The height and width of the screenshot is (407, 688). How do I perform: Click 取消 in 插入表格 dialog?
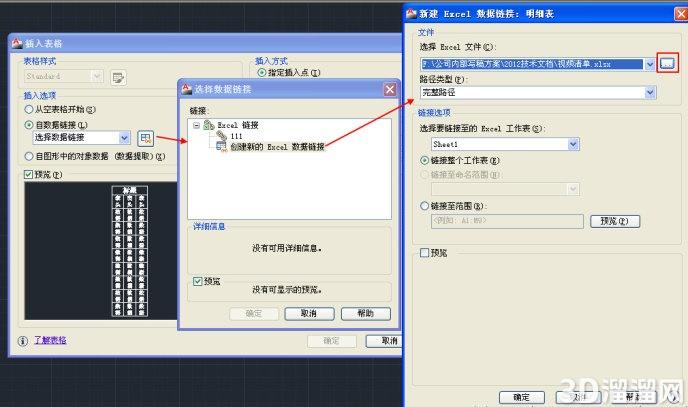coord(385,341)
